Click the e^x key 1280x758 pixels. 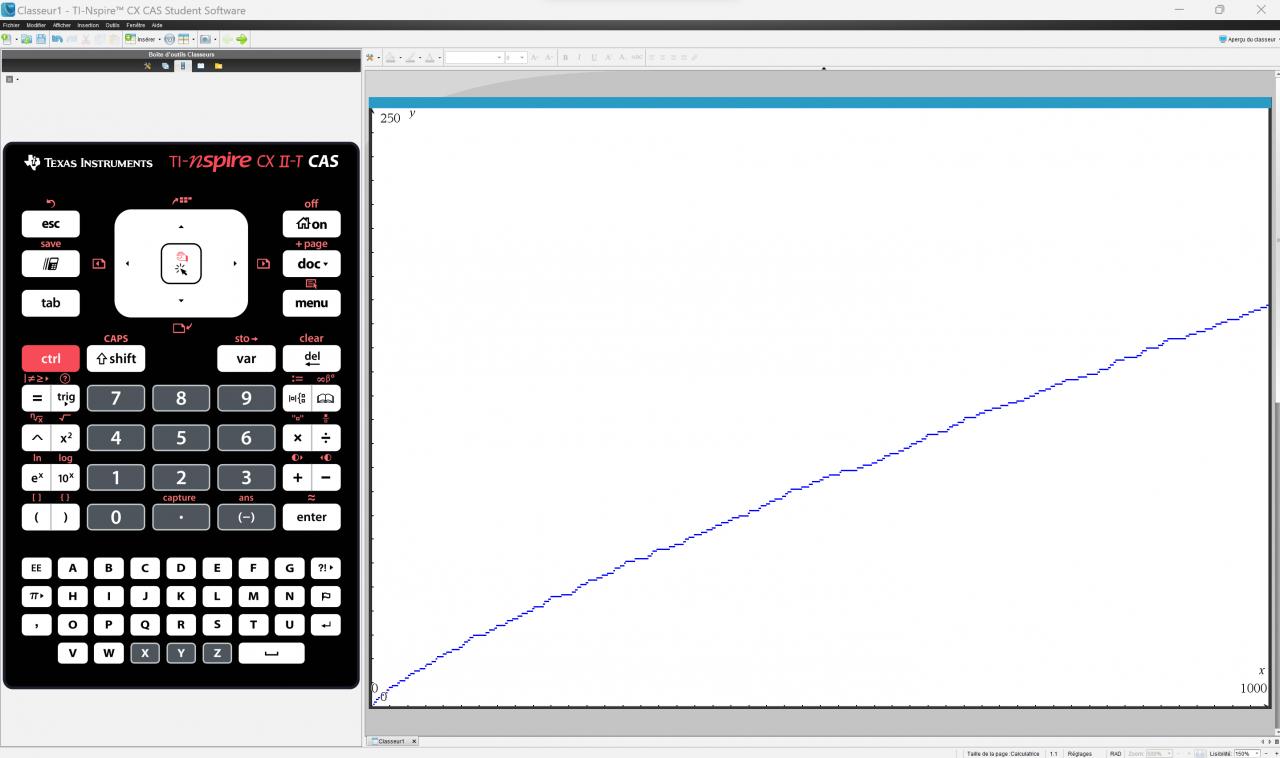point(37,478)
